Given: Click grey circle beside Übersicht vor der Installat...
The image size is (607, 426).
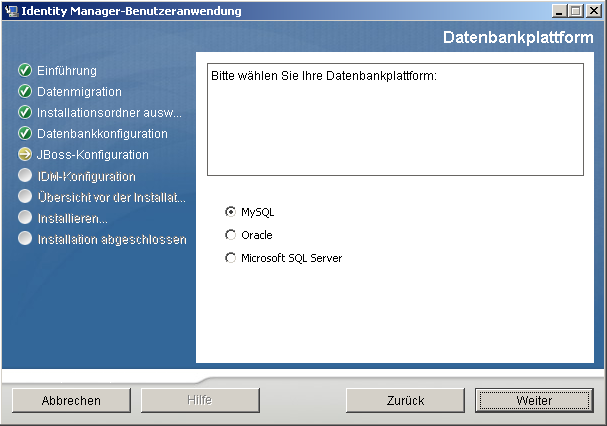Looking at the screenshot, I should click(x=25, y=196).
